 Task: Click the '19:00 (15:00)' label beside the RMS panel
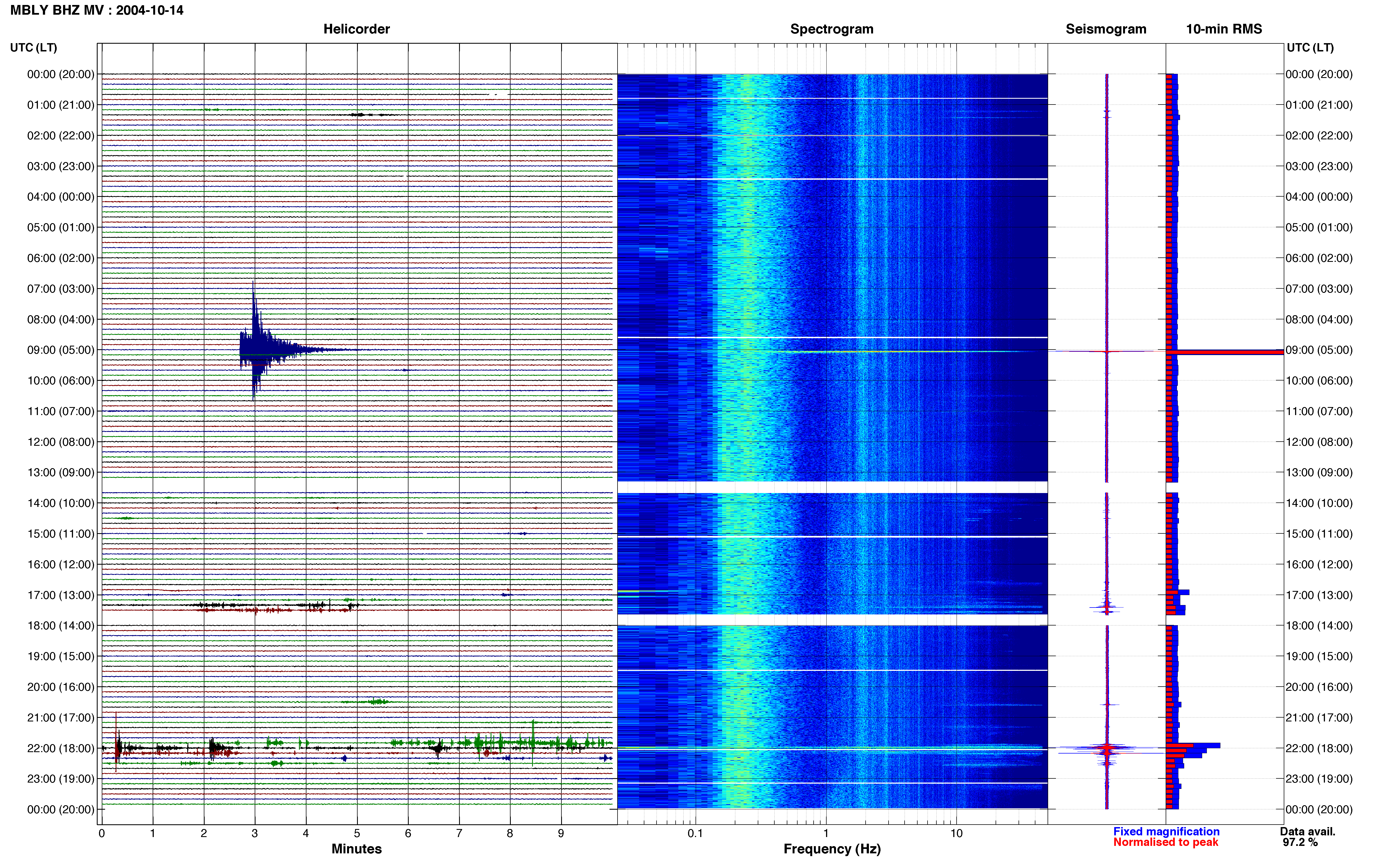(x=1319, y=656)
